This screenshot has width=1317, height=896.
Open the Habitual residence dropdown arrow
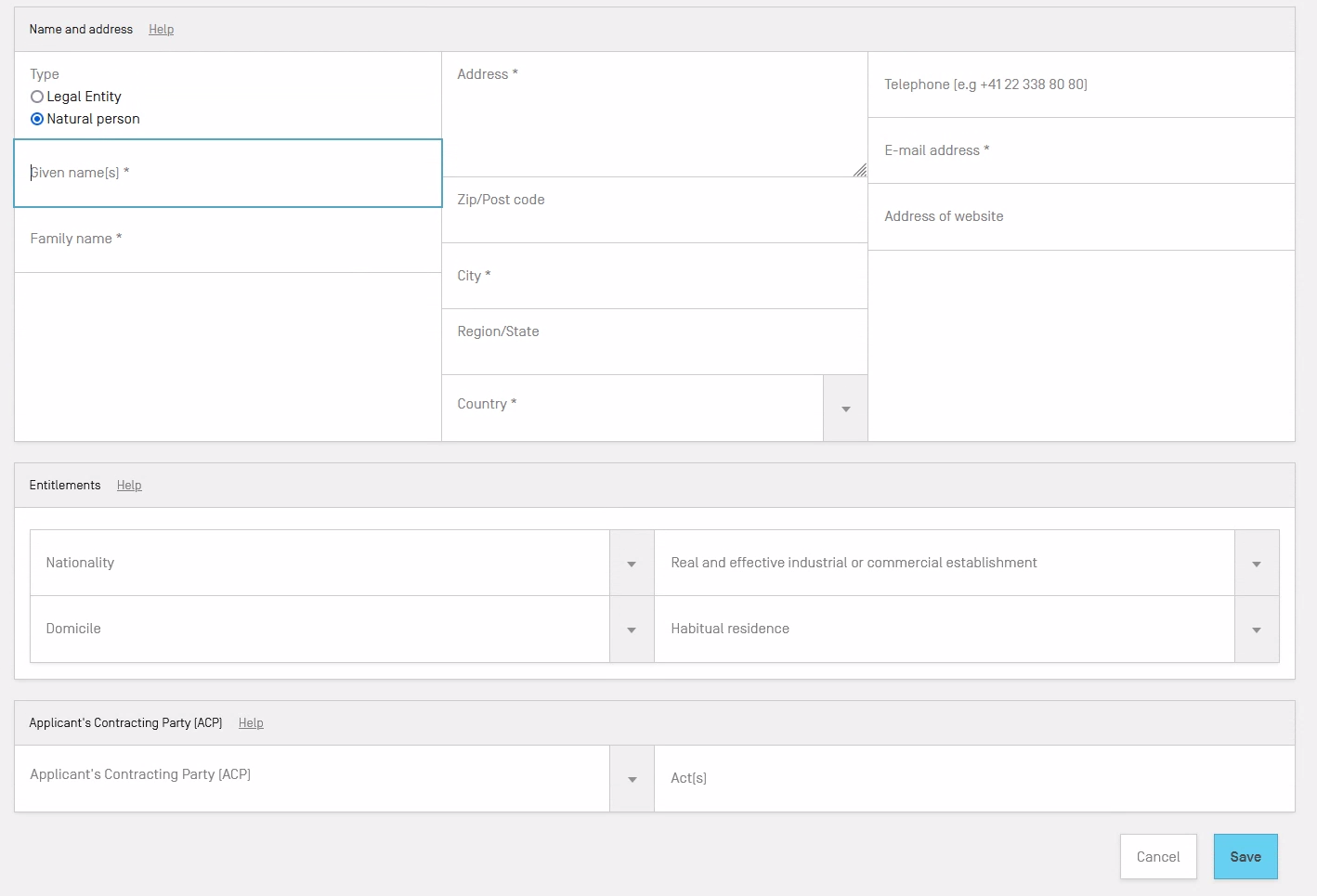click(x=1256, y=630)
